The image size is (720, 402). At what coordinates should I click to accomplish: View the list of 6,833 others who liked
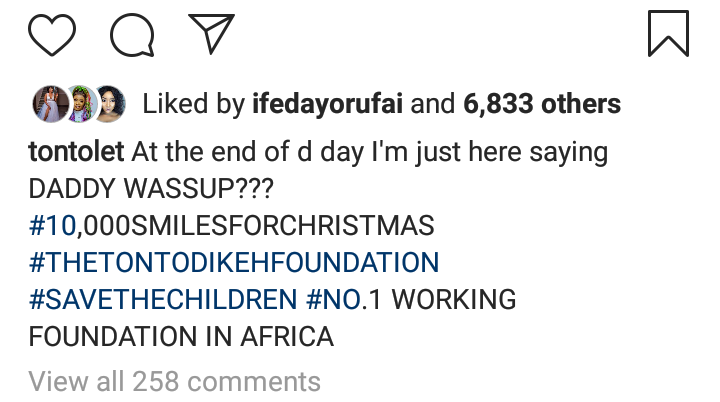click(541, 103)
